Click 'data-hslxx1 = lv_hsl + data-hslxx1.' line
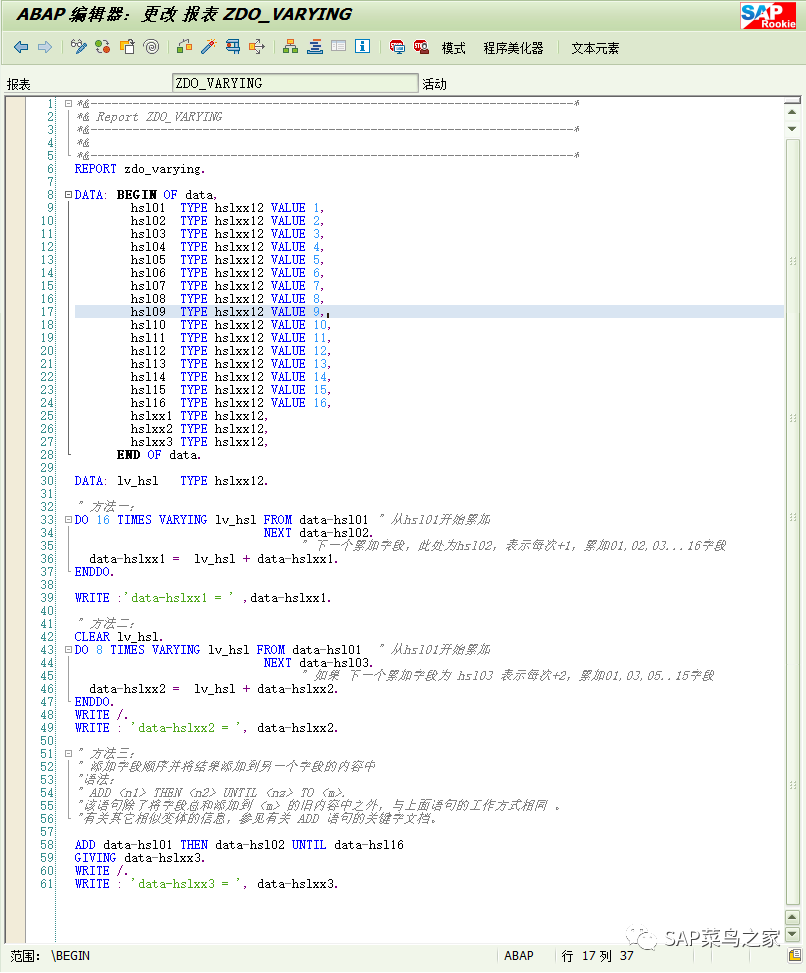Screen dimensions: 806x973 tap(213, 559)
